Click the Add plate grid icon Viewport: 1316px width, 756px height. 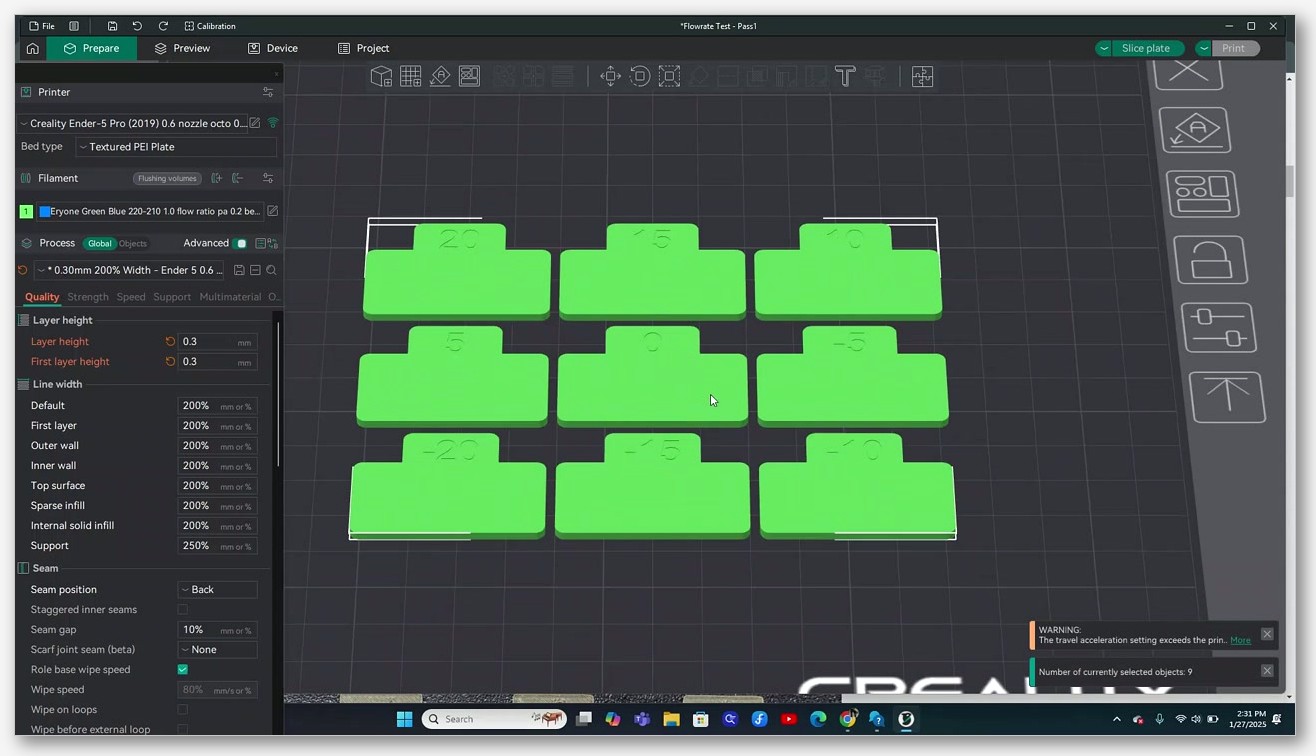pos(410,76)
